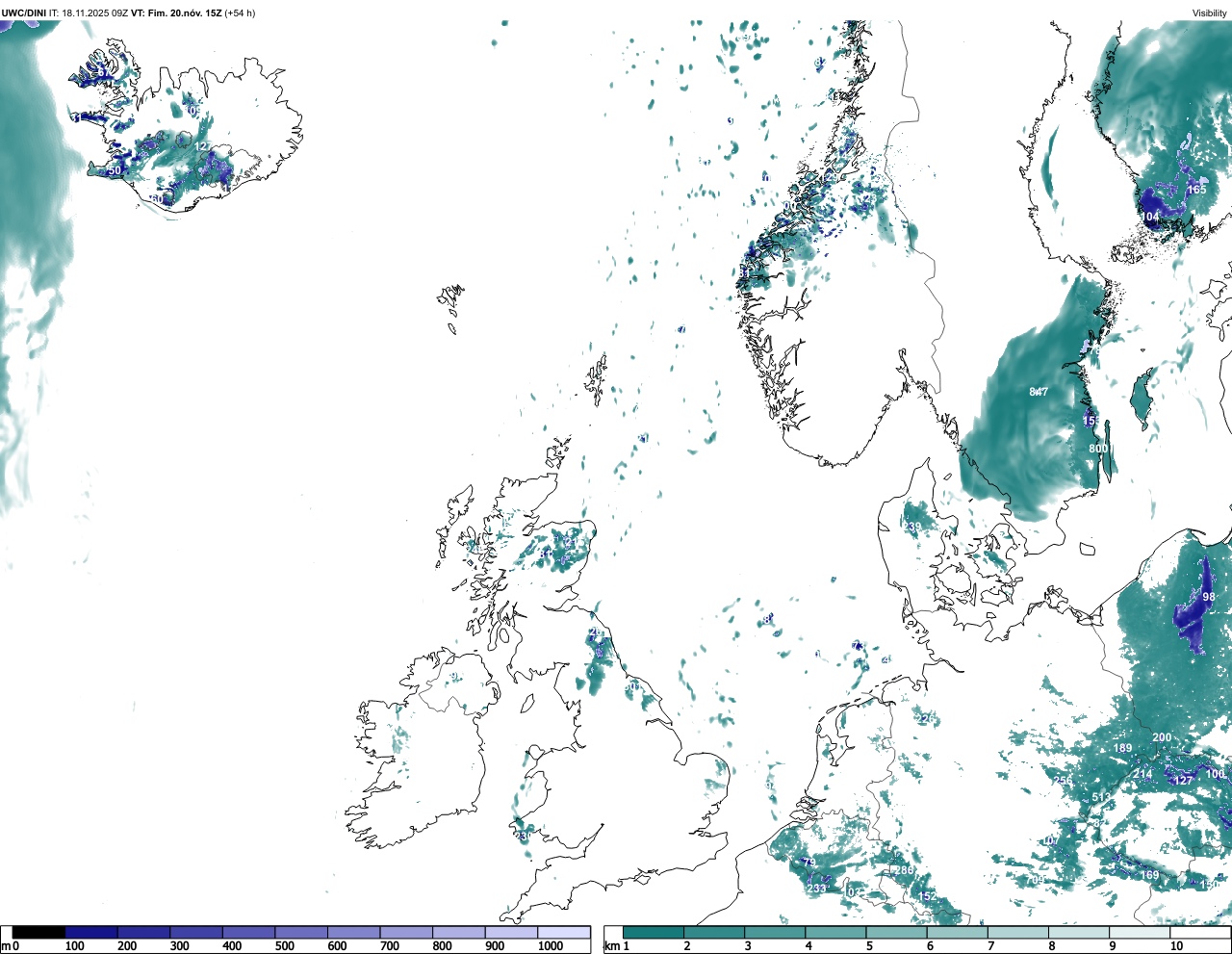The height and width of the screenshot is (954, 1232).
Task: Click the 98 value in the blue patch
Action: click(x=1209, y=597)
